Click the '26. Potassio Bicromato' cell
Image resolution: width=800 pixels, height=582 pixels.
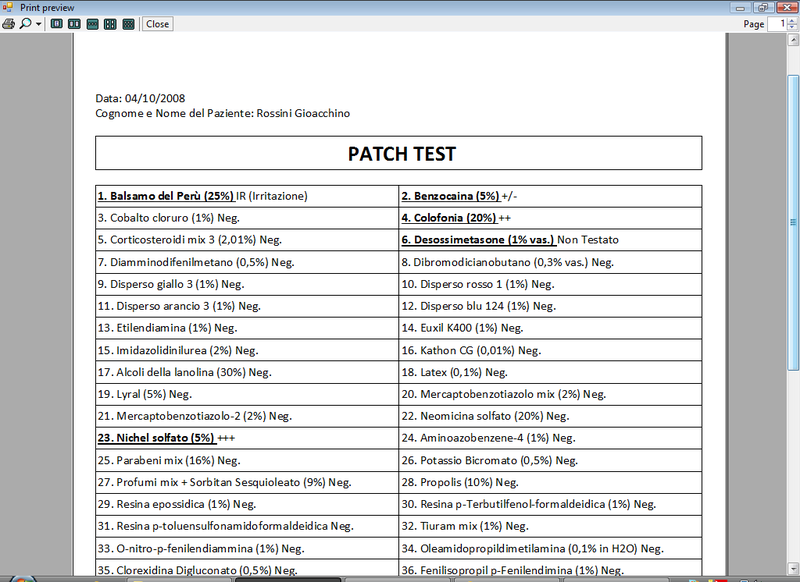[x=551, y=461]
